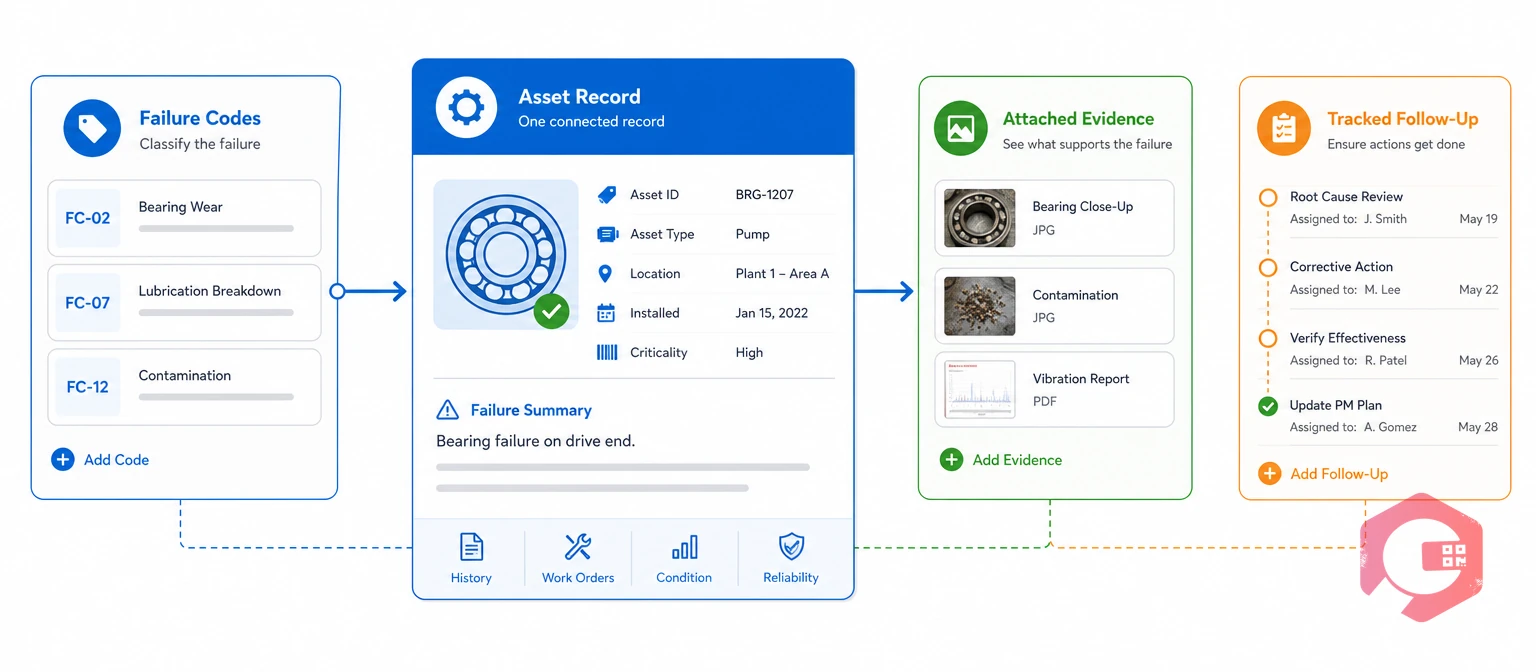
Task: Click the Update PM Plan task title
Action: tap(1335, 405)
